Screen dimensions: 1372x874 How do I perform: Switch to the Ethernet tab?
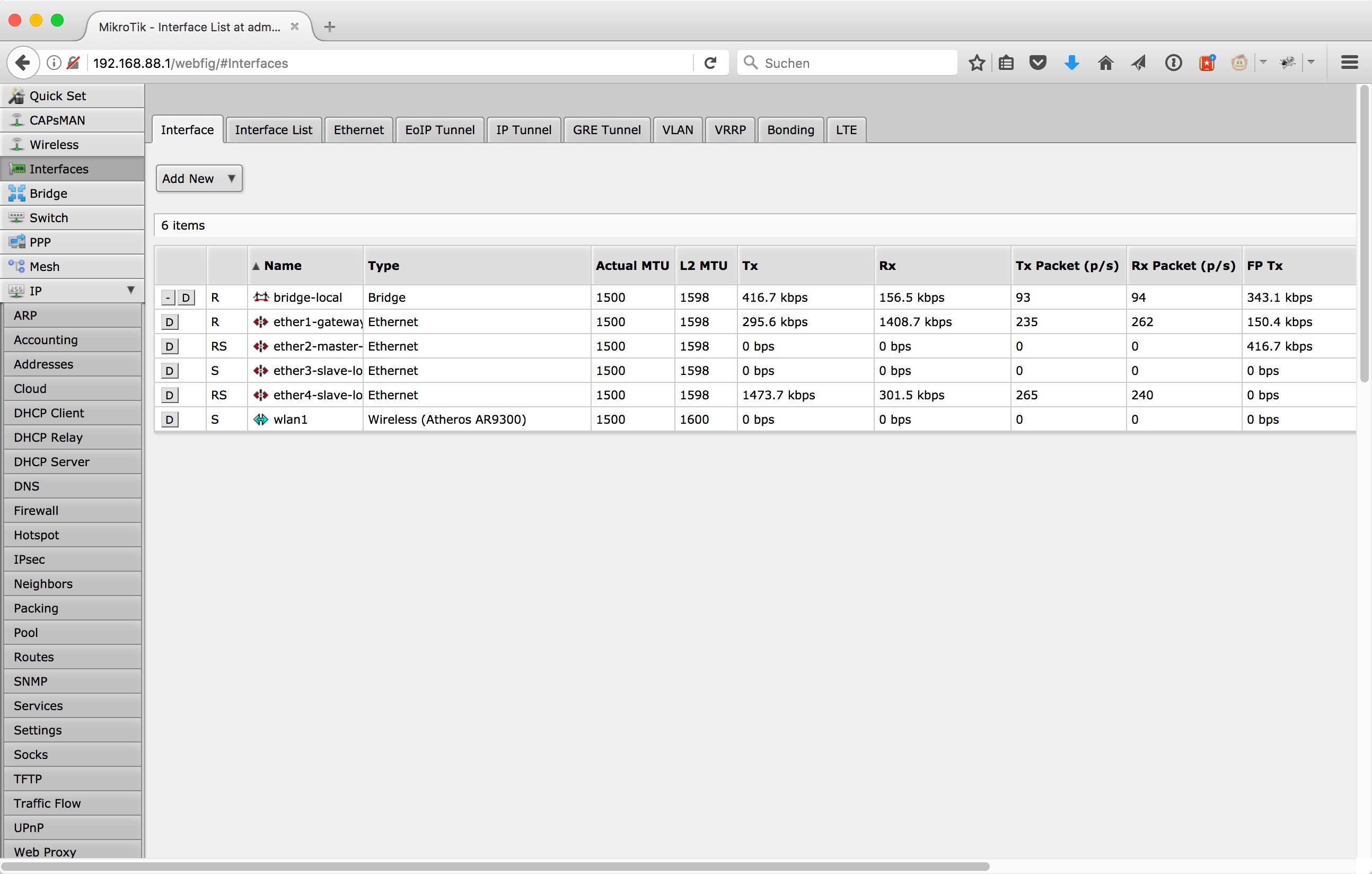coord(358,129)
